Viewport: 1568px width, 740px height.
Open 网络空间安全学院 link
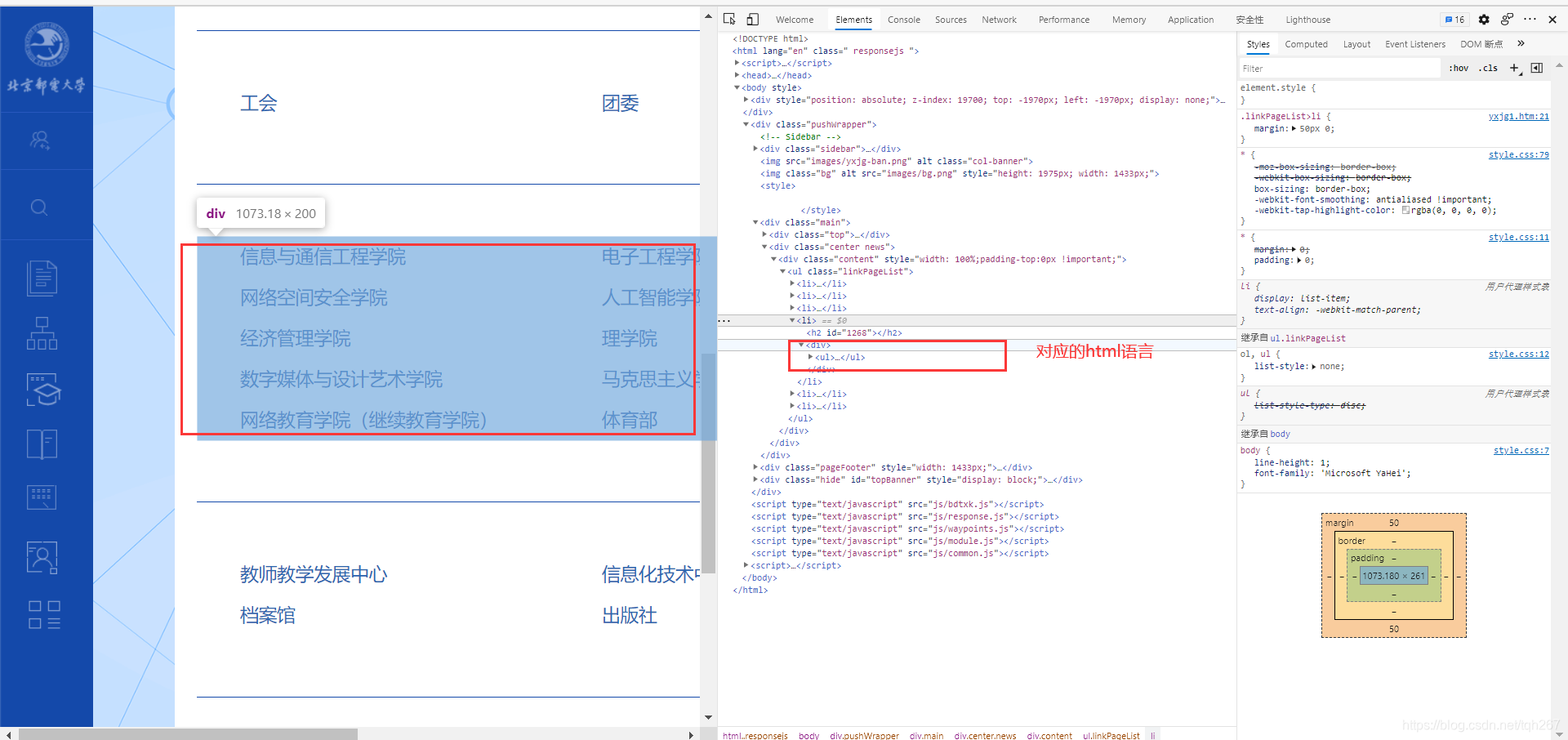314,298
